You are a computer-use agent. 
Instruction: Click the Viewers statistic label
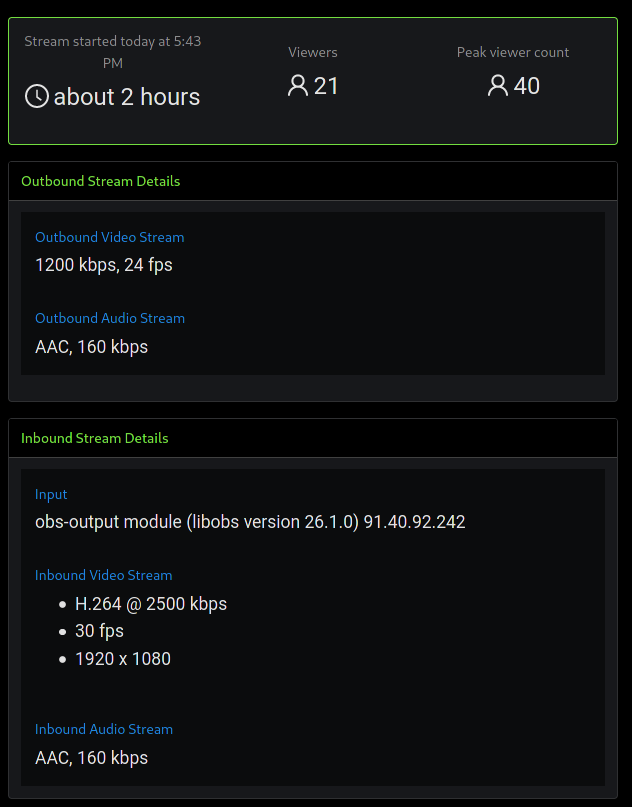(313, 52)
